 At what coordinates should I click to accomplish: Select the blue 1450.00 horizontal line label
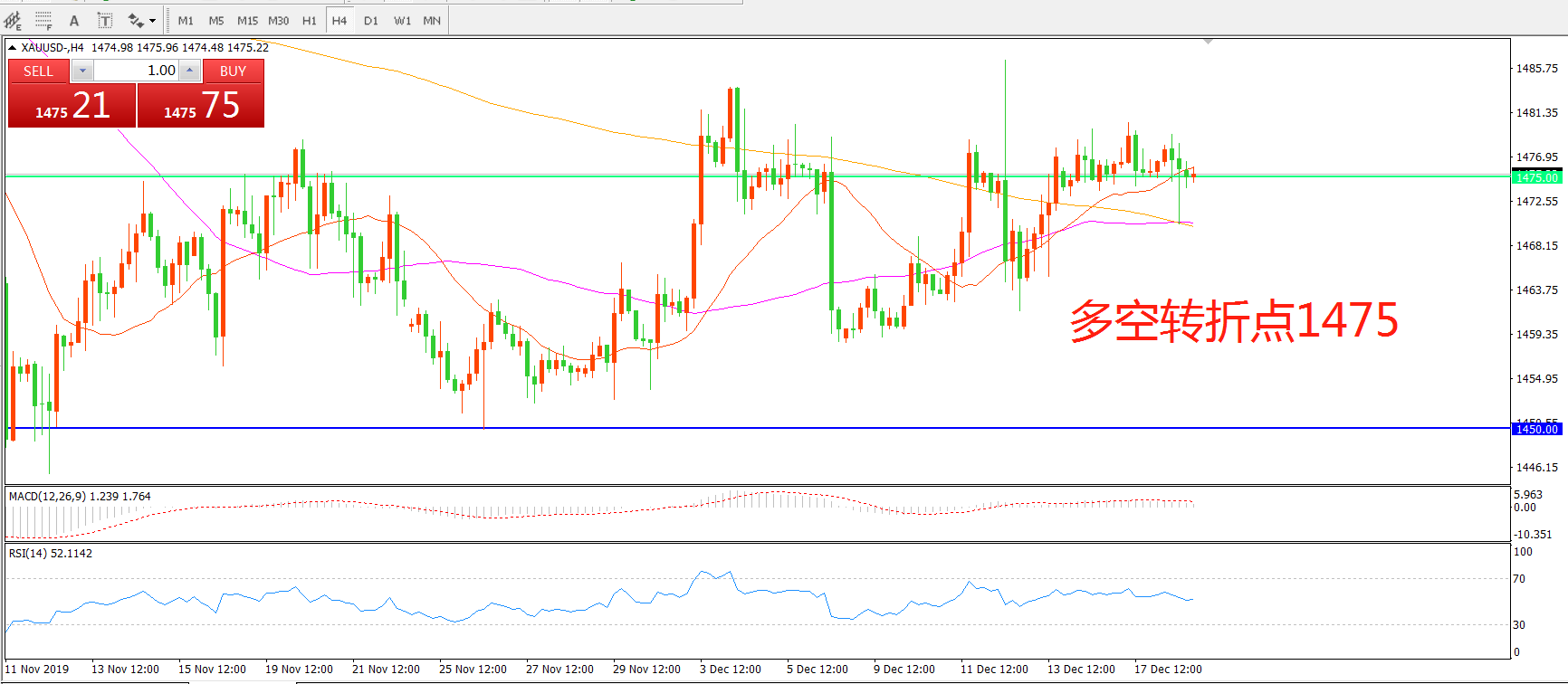pyautogui.click(x=1537, y=429)
